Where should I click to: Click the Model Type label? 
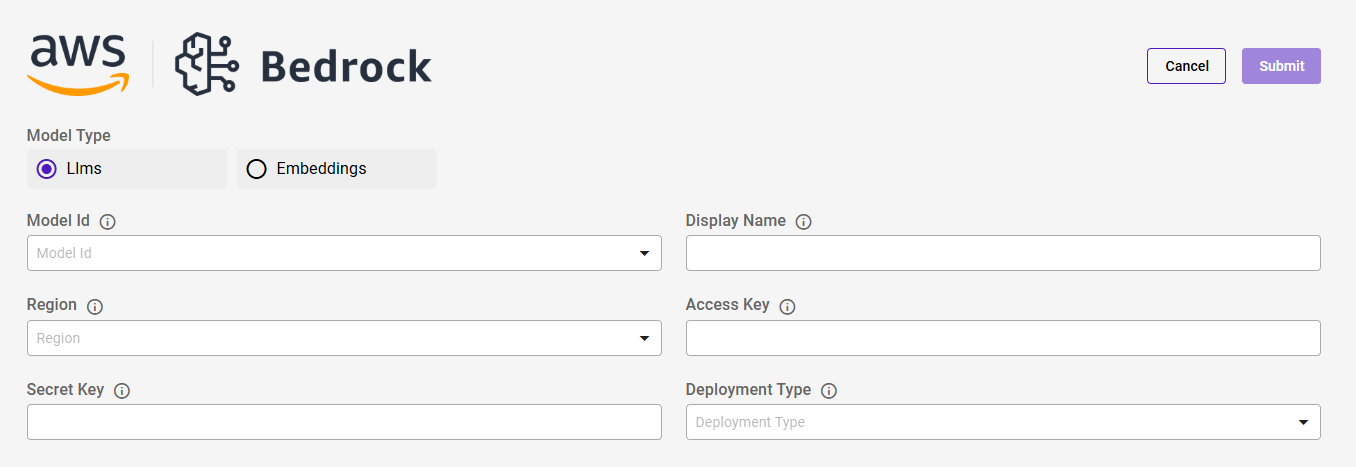coord(69,135)
